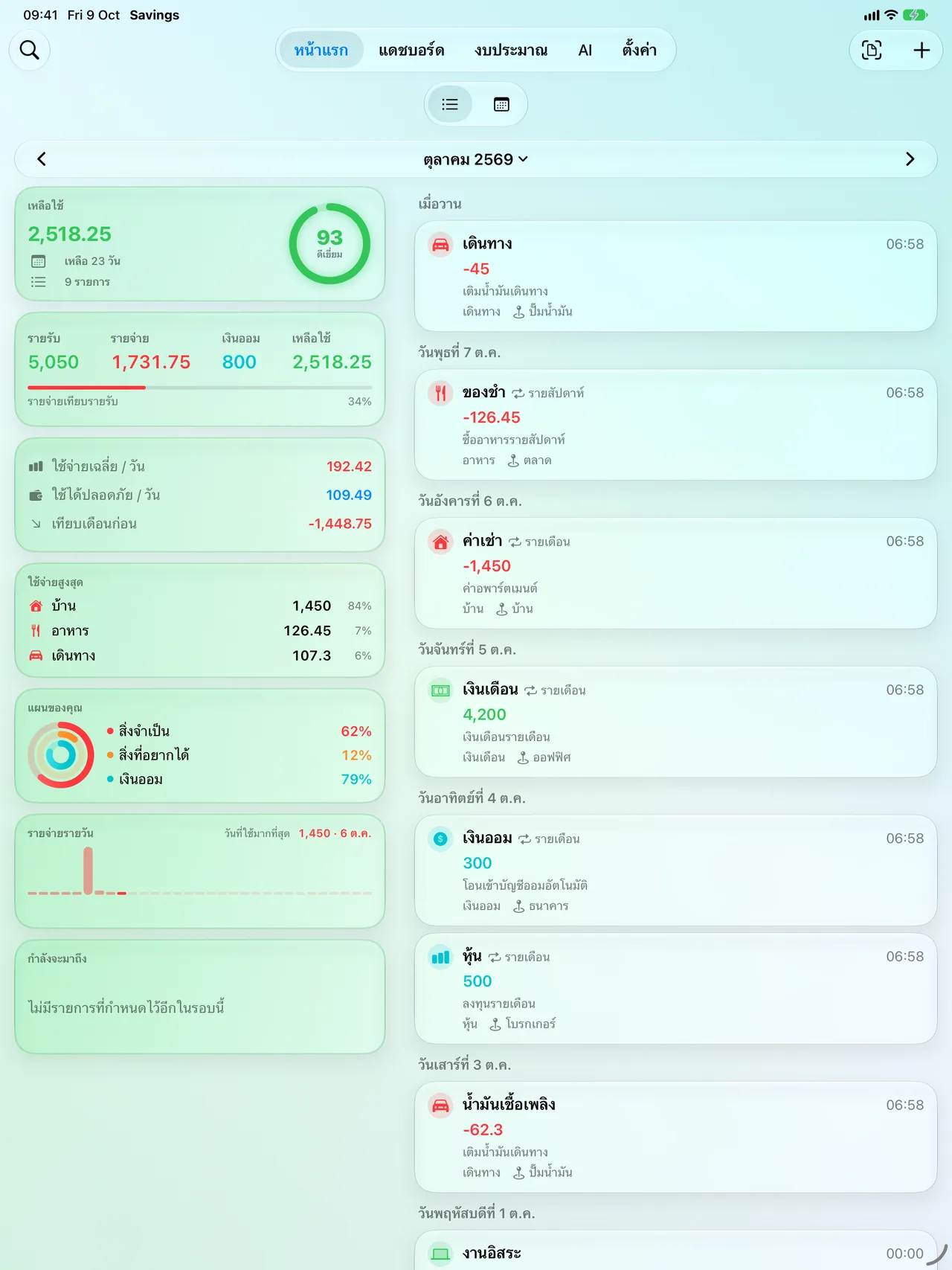Tap the สิ่งจำเป็น 62% plan row
Viewport: 952px width, 1270px height.
pyautogui.click(x=239, y=731)
